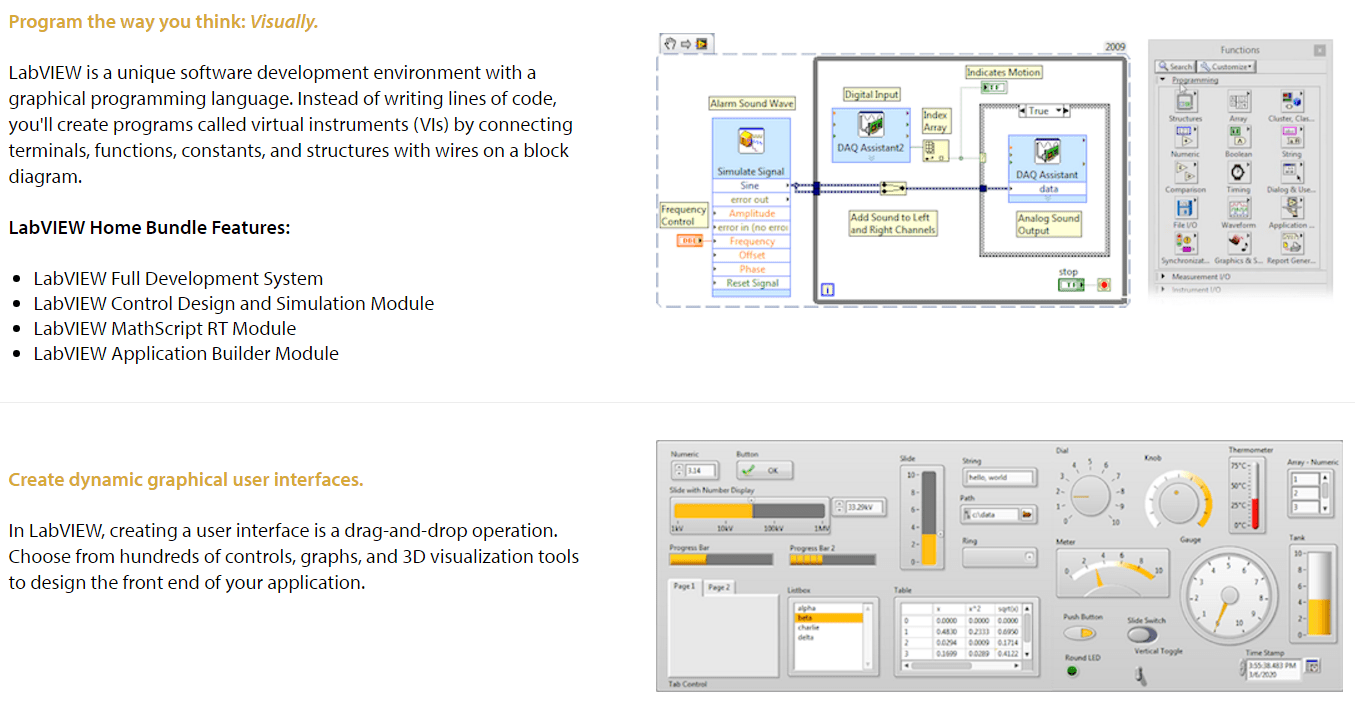
Task: Select the Array palette icon
Action: tap(1238, 101)
